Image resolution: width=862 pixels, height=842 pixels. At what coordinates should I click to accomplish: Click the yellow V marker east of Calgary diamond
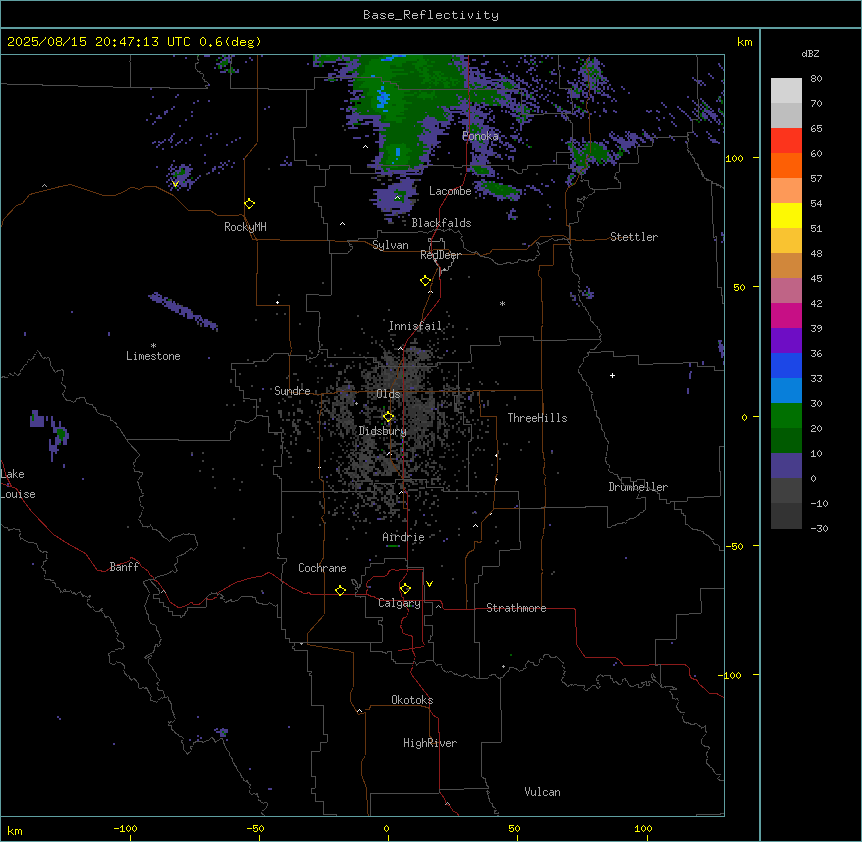point(429,584)
